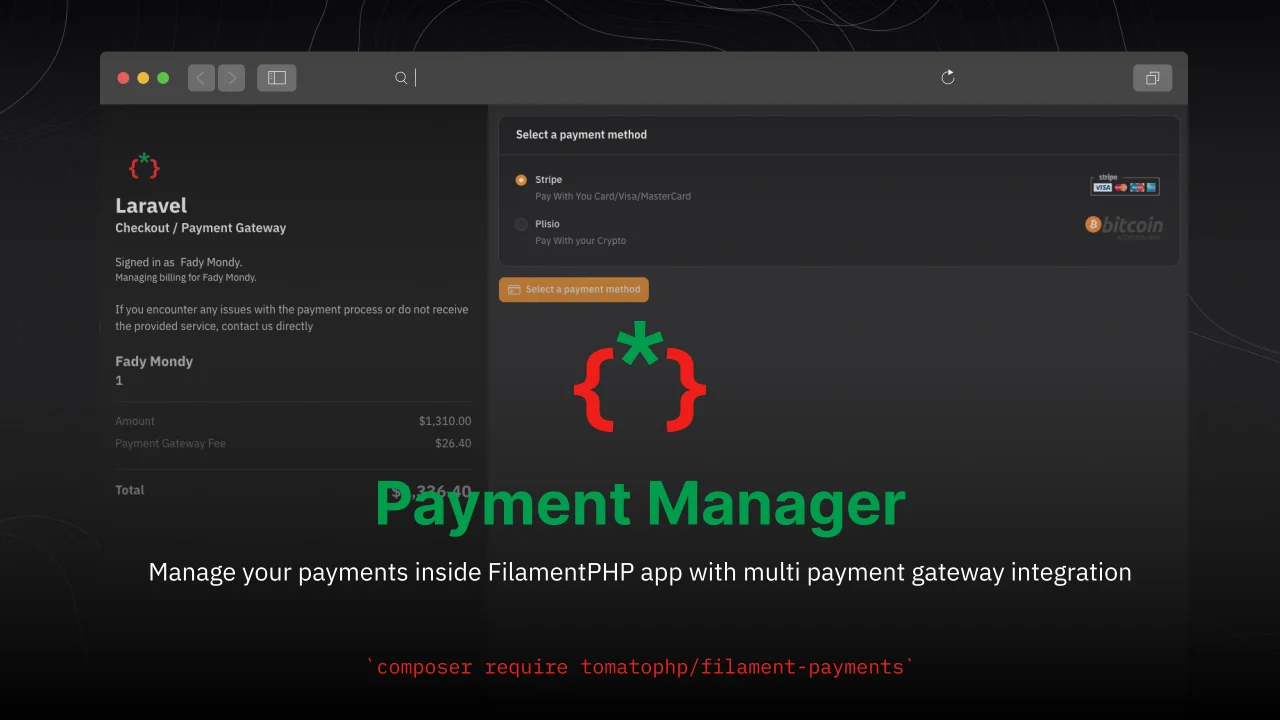This screenshot has width=1280, height=720.
Task: Click the bold "Fady Mondy" customer name
Action: [x=154, y=361]
